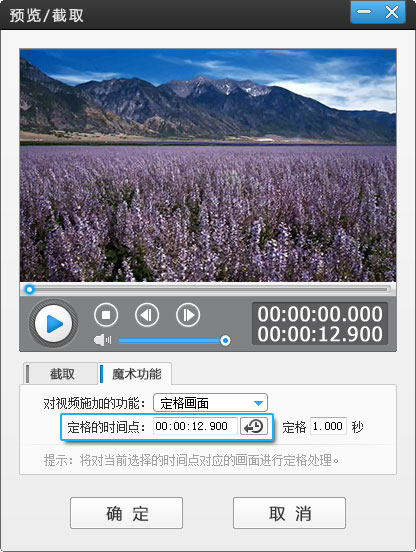Click the video seek bar handle

tap(30, 290)
